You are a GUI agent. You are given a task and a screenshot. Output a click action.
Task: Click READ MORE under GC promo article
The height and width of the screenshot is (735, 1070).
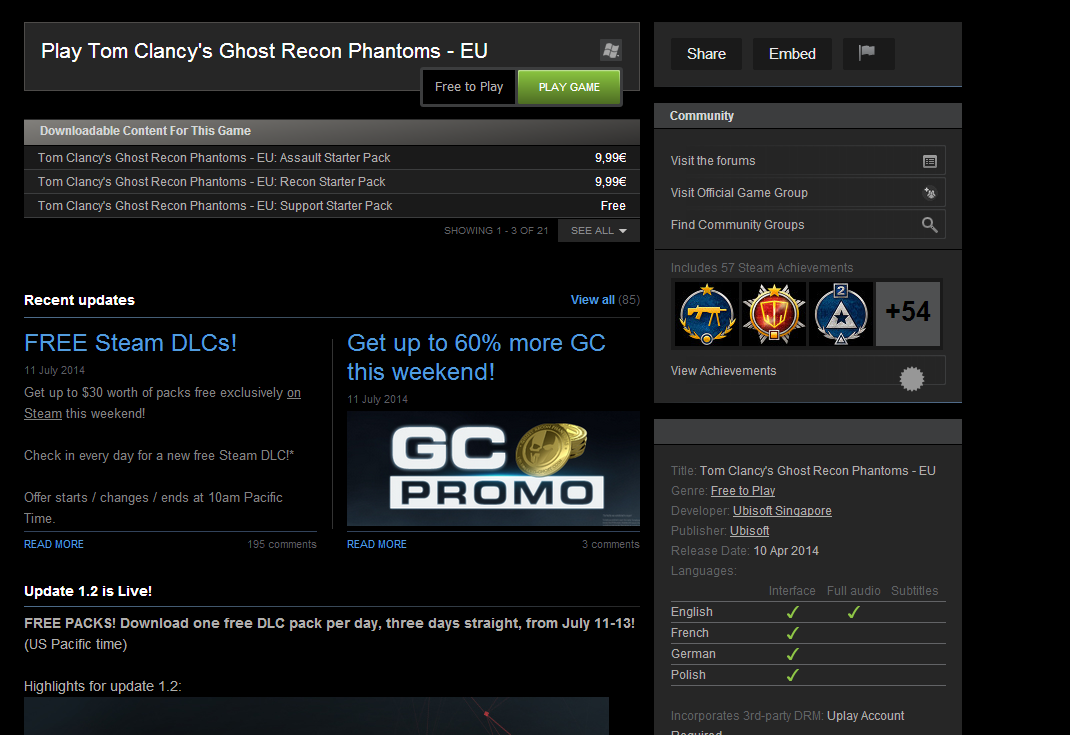377,544
